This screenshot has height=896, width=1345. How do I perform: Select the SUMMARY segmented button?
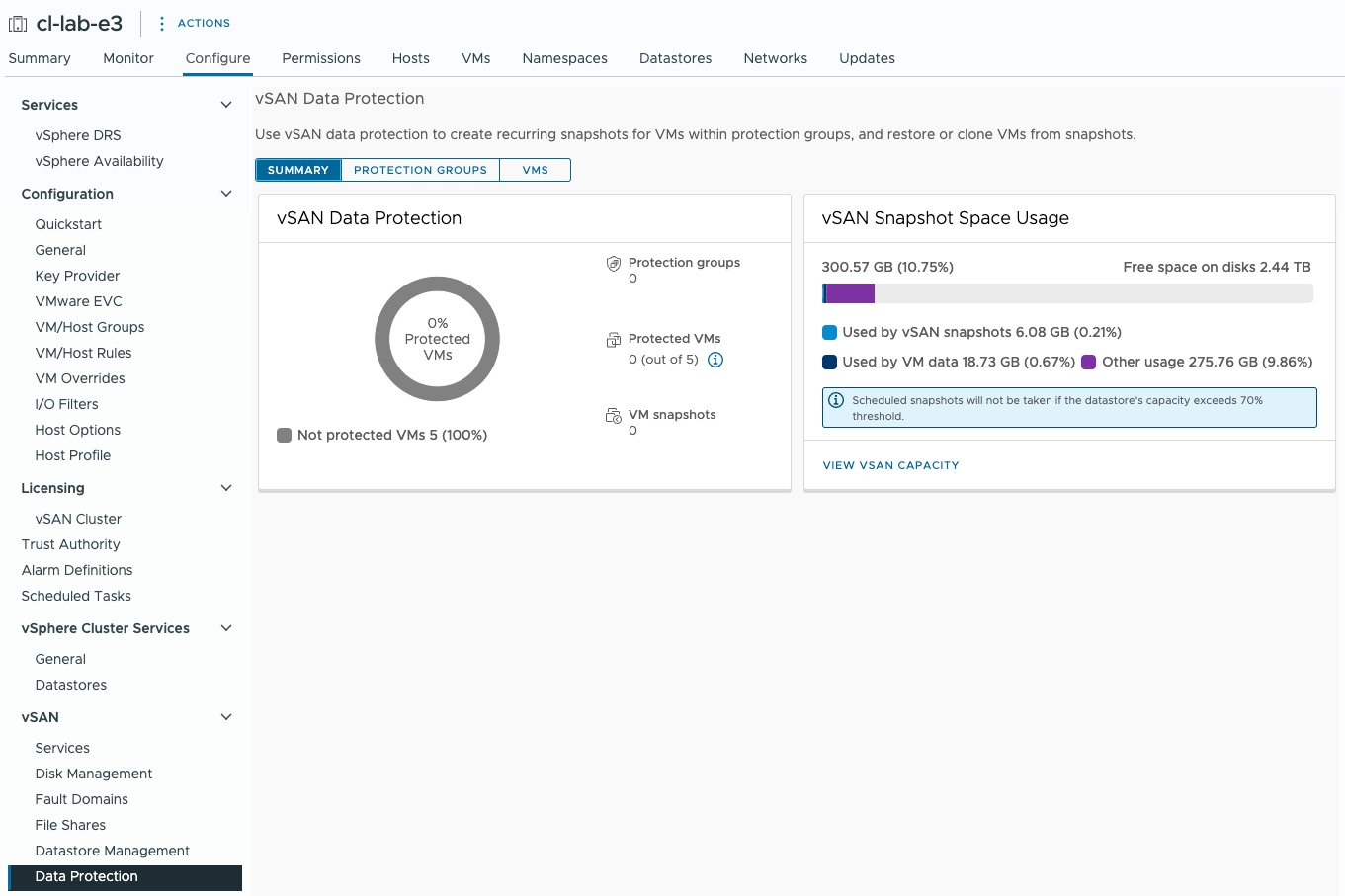pos(298,170)
